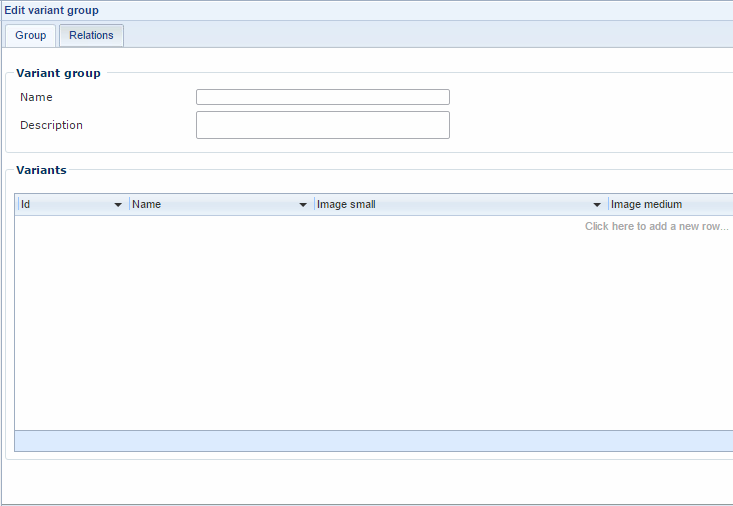Click the Image medium column header
The width and height of the screenshot is (733, 506).
click(646, 205)
